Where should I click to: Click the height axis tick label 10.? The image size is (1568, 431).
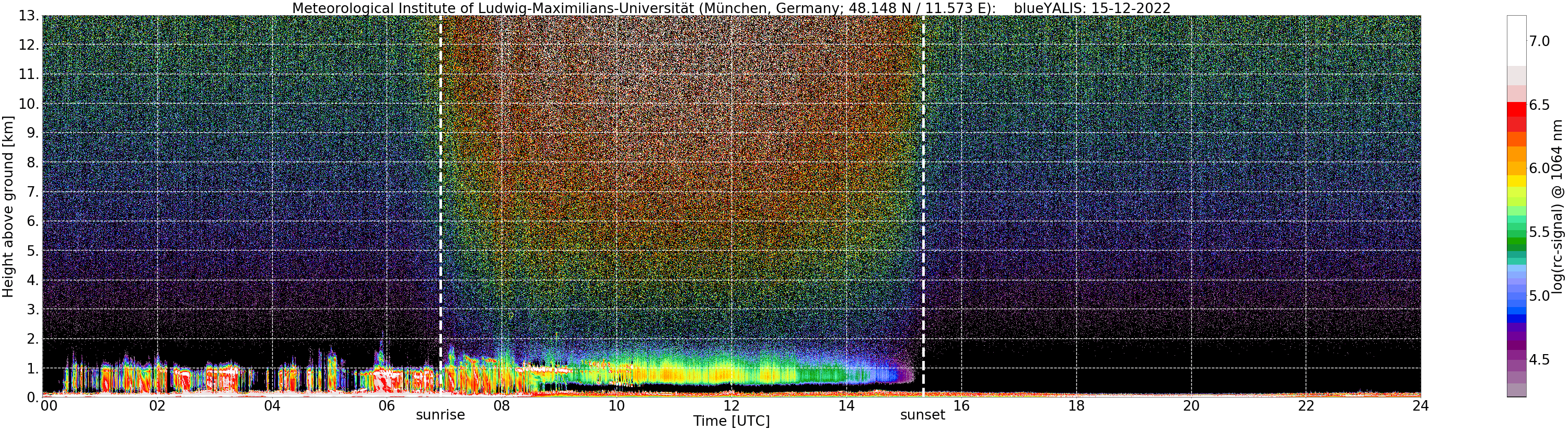(x=29, y=104)
